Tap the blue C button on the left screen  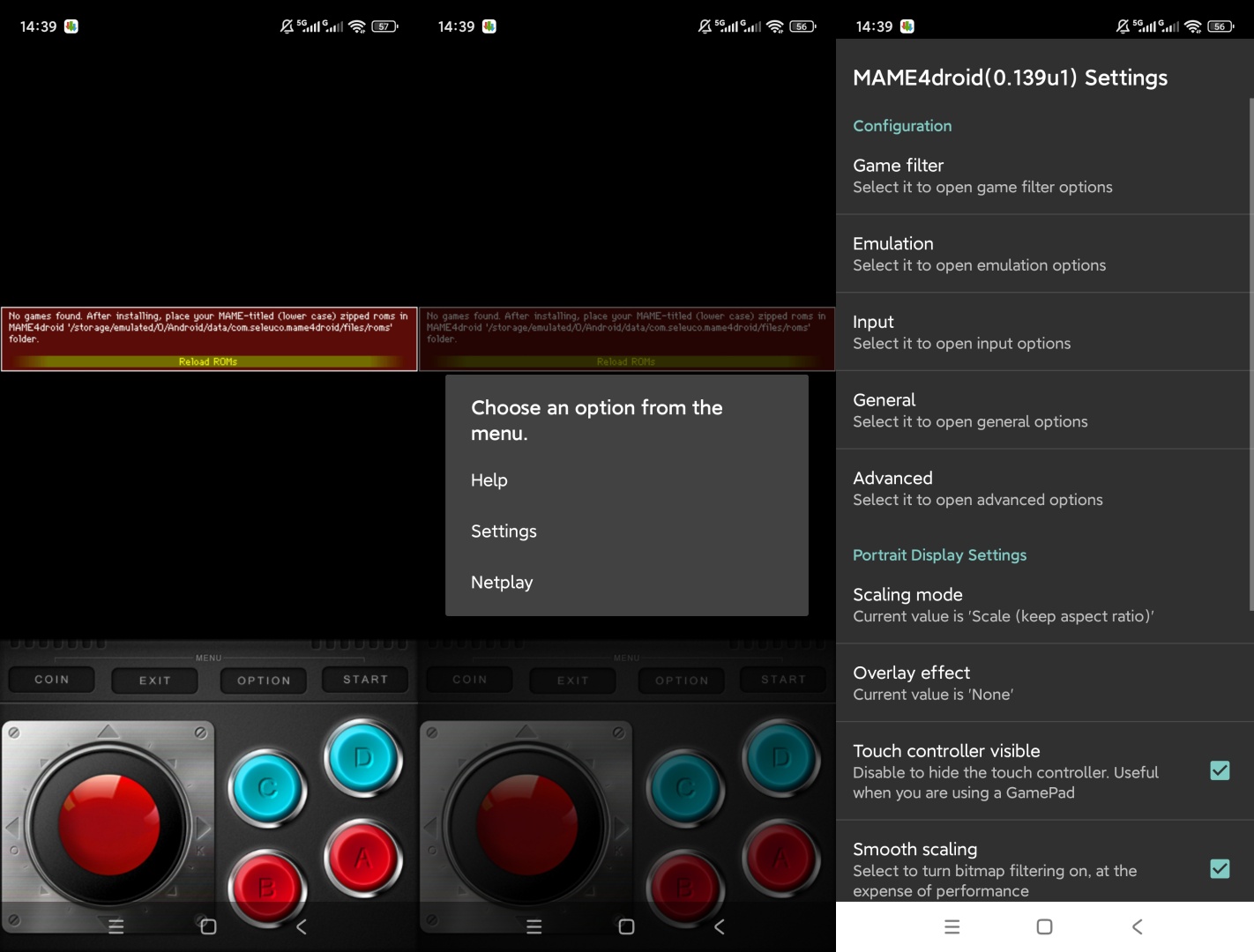coord(267,787)
